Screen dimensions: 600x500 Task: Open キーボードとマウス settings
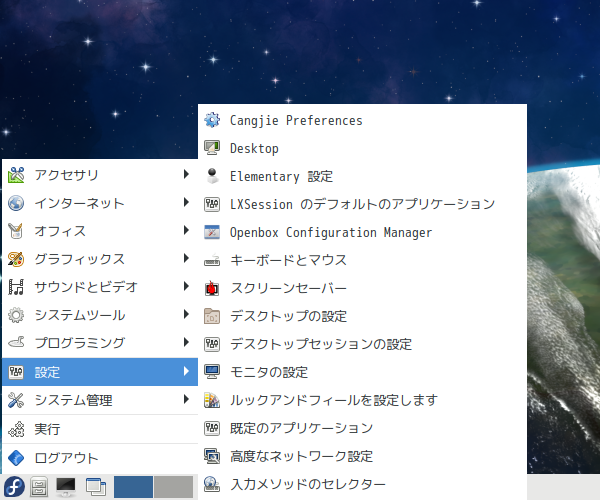pyautogui.click(x=362, y=260)
